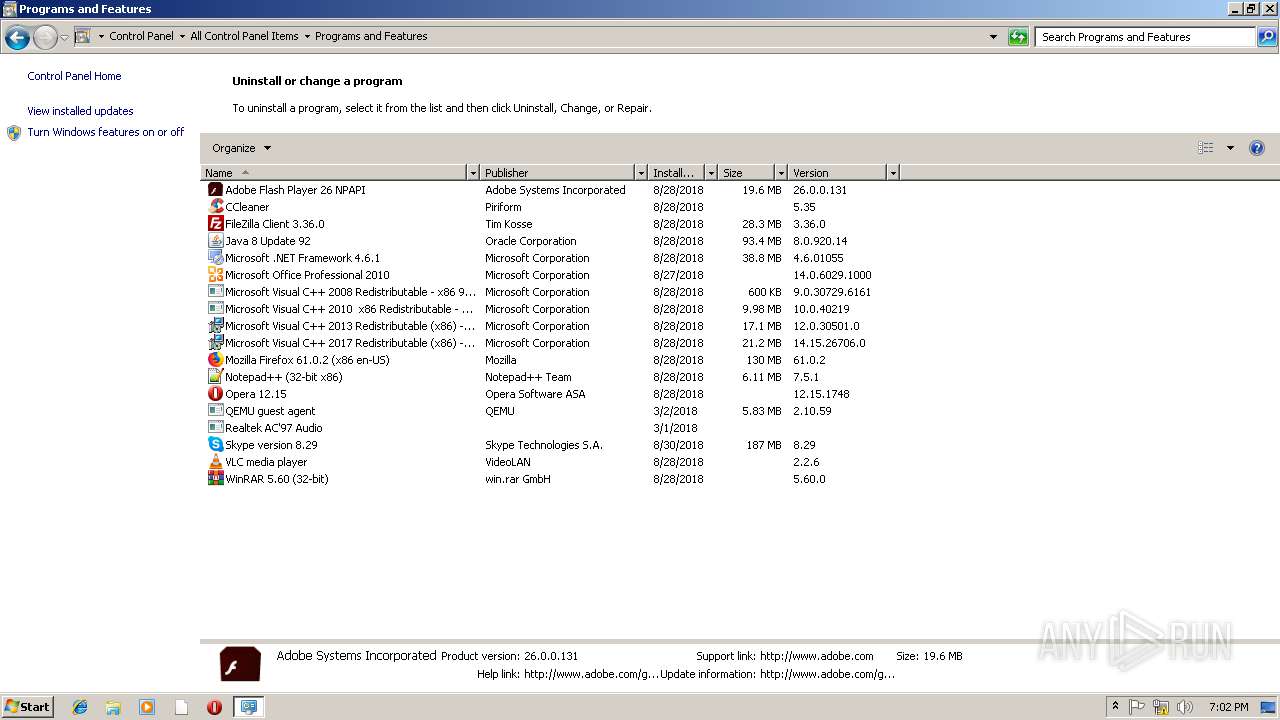Sort by the Publisher column header
The height and width of the screenshot is (720, 1280).
[x=557, y=173]
